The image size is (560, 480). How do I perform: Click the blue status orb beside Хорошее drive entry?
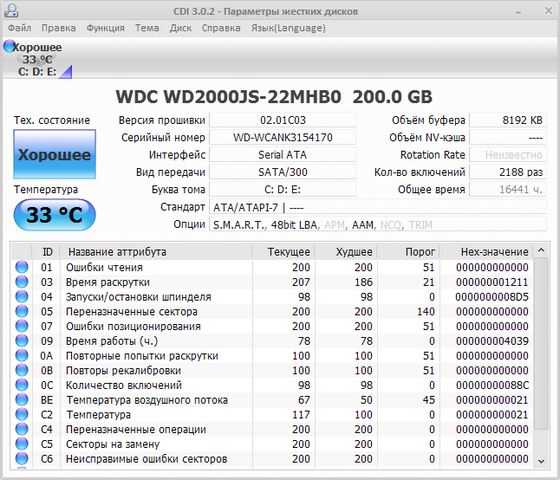tap(9, 46)
